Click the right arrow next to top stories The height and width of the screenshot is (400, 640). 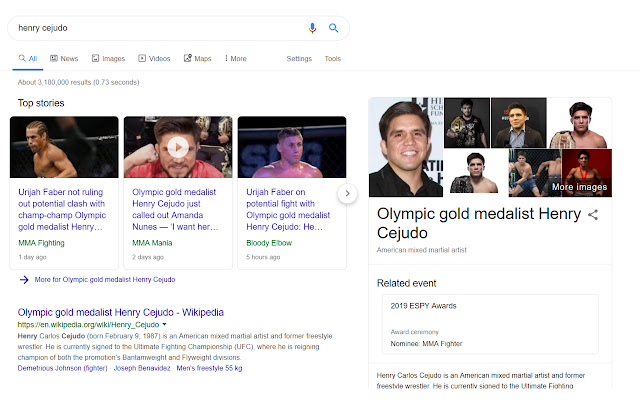pos(347,193)
